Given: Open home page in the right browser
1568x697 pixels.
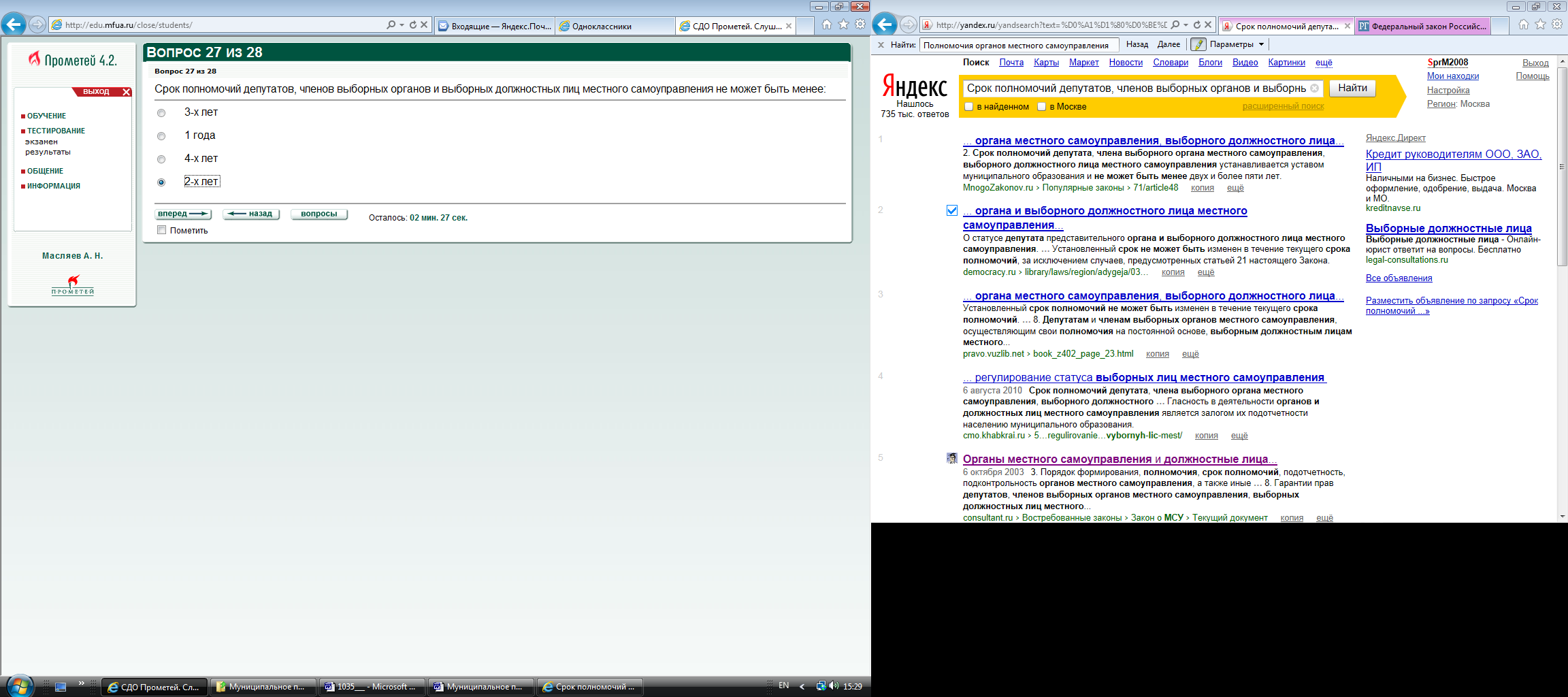Looking at the screenshot, I should [1524, 25].
